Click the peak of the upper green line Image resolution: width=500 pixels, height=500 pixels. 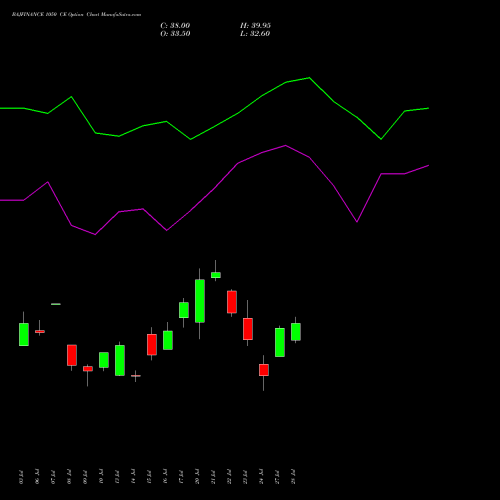(x=309, y=78)
